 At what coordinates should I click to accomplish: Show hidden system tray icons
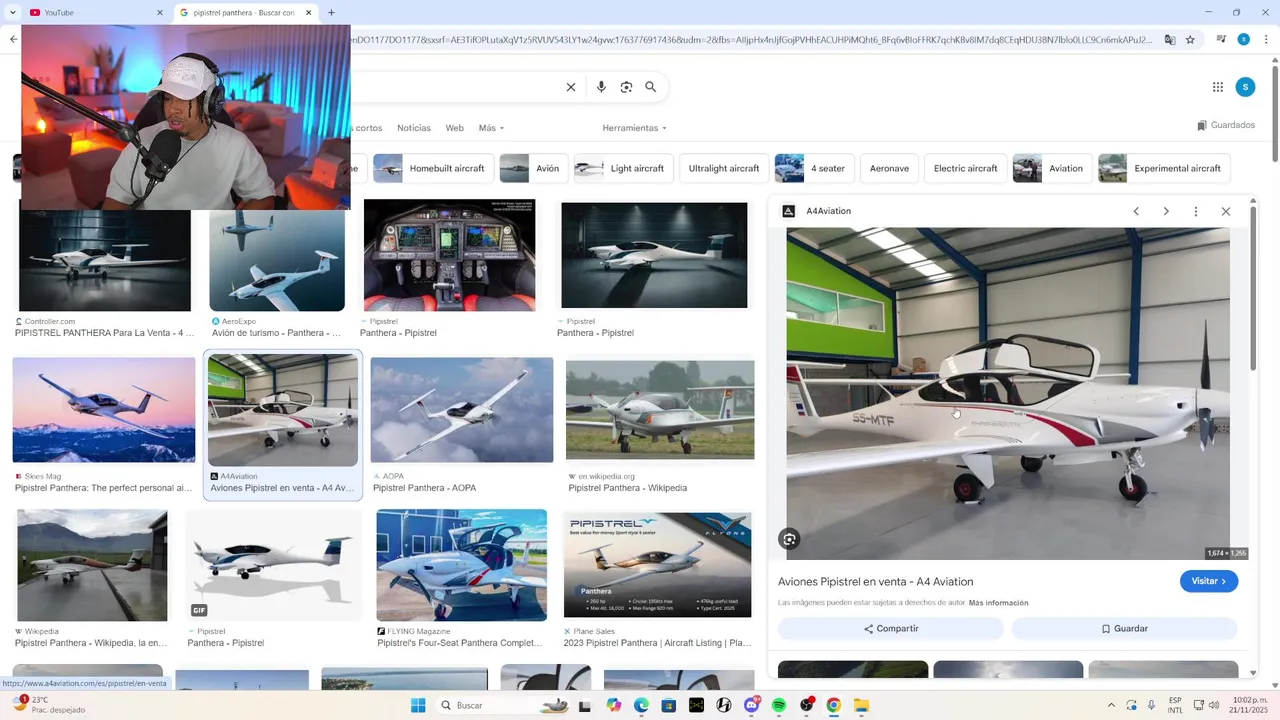pyautogui.click(x=1111, y=705)
